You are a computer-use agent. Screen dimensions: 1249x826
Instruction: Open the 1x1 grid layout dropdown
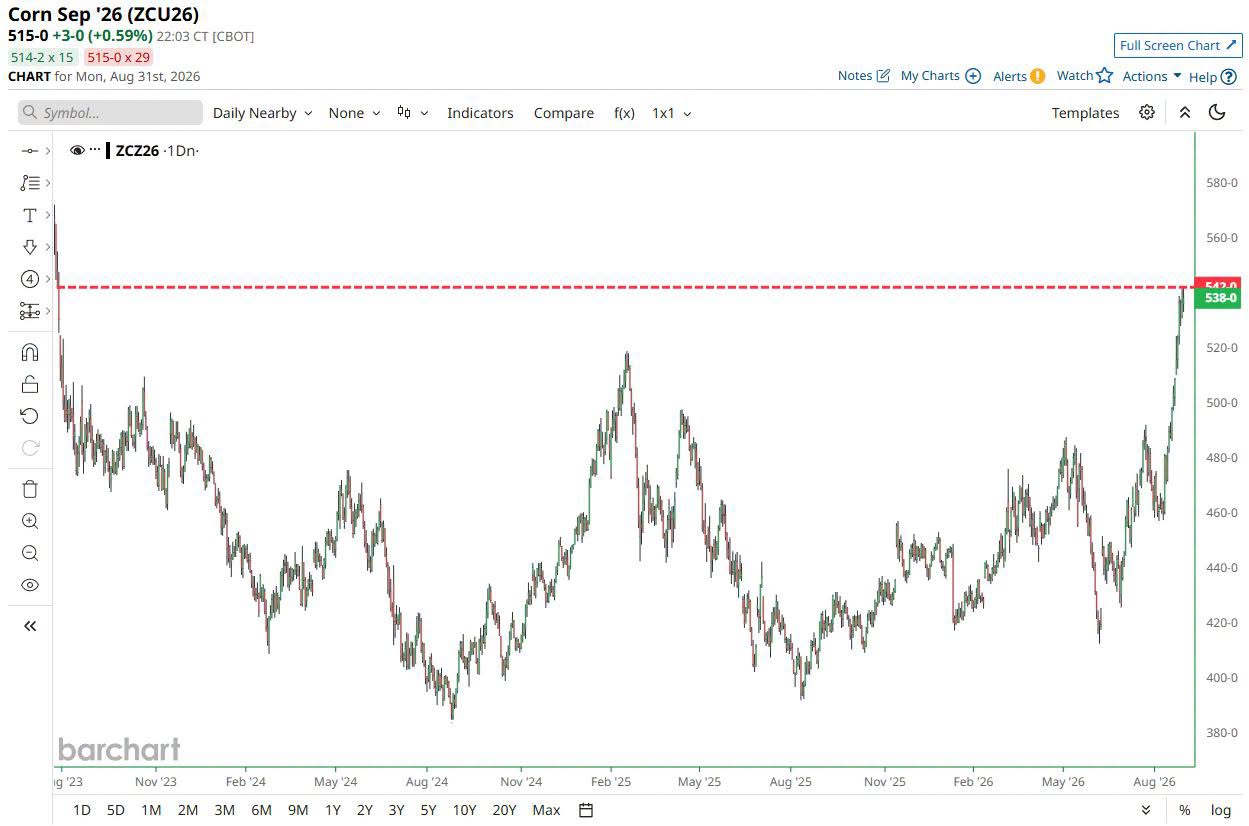pyautogui.click(x=672, y=113)
